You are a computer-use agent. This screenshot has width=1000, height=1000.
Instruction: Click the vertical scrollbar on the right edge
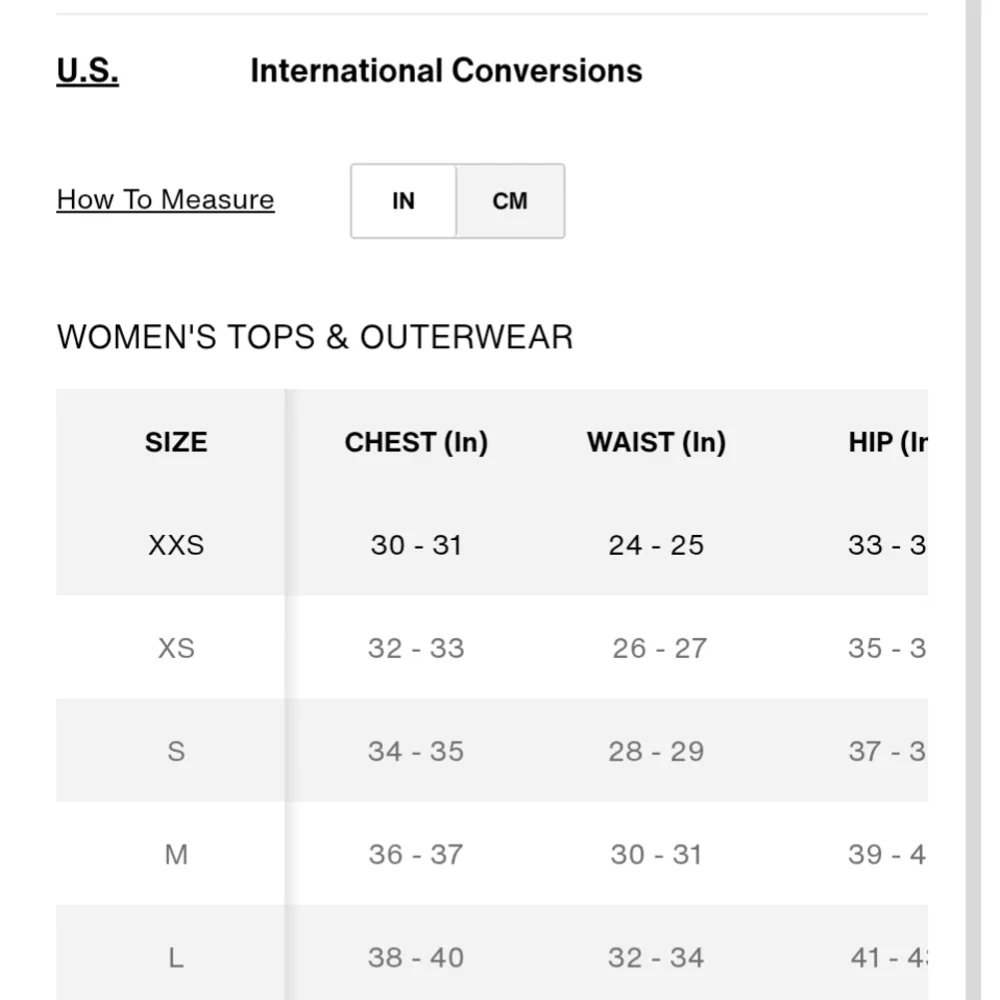coord(973,500)
